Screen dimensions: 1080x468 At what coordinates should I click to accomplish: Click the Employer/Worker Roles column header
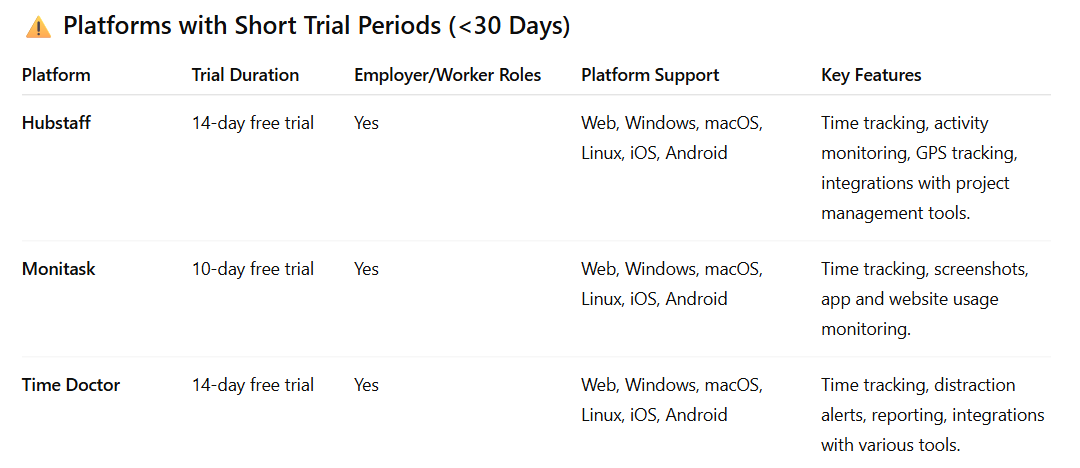448,75
